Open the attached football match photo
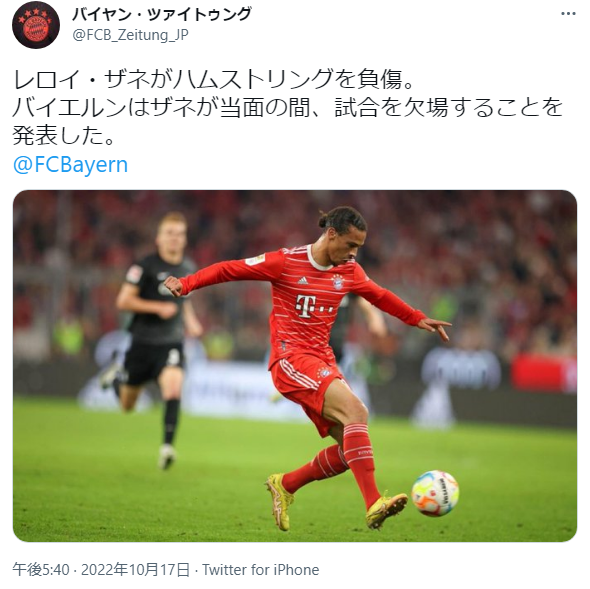 295,366
